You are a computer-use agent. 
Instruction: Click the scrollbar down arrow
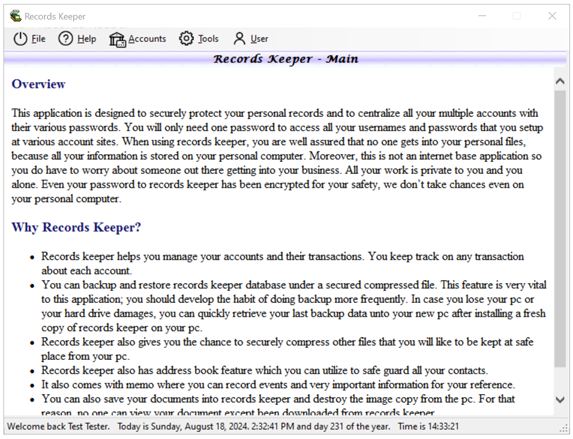(560, 400)
